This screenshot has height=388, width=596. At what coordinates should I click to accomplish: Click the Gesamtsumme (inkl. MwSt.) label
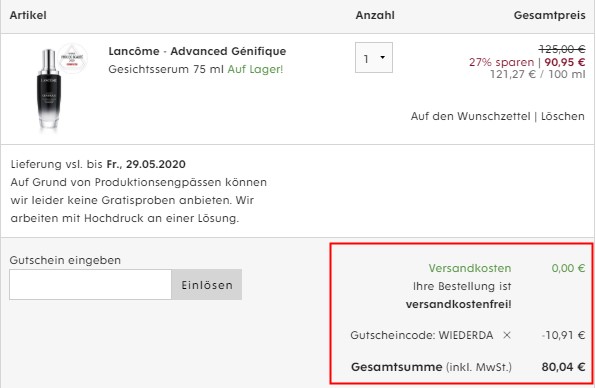[x=431, y=367]
